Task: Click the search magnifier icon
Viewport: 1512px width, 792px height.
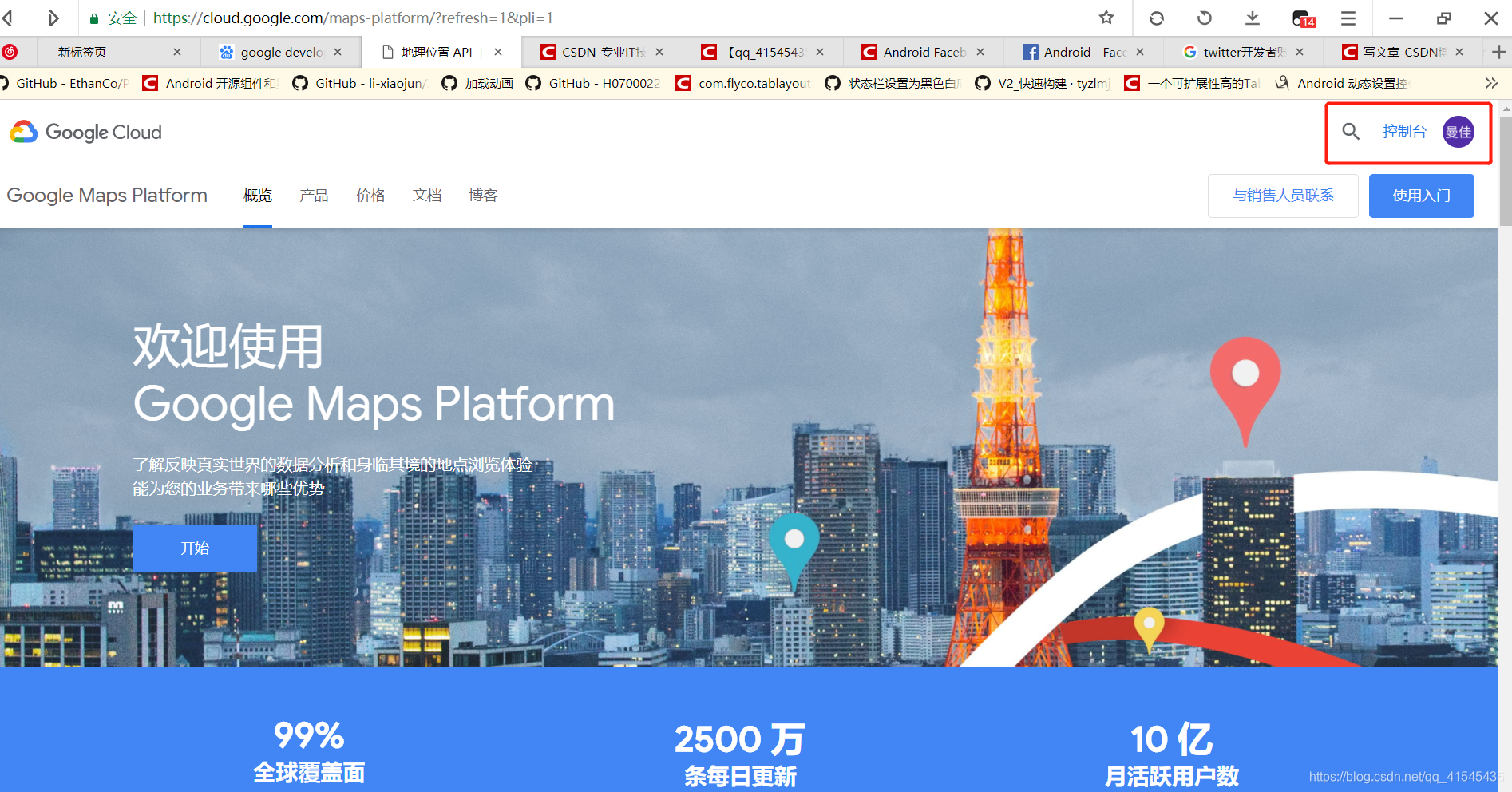Action: pos(1351,132)
